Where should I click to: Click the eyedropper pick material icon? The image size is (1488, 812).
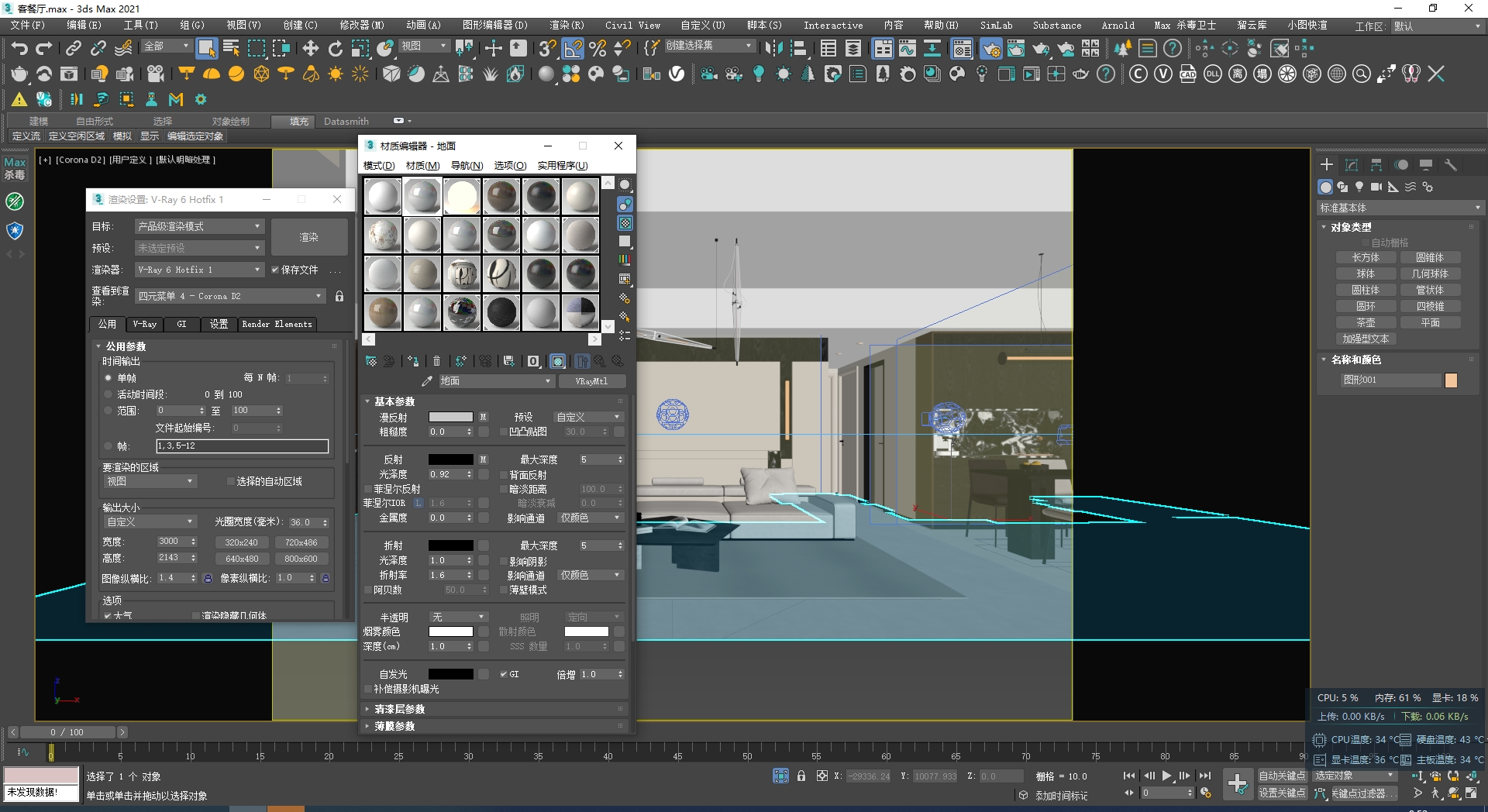[x=427, y=381]
